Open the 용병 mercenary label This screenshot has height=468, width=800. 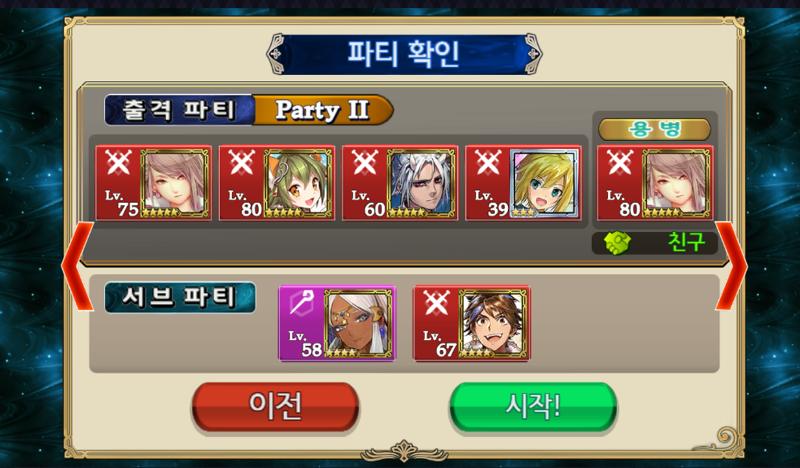click(655, 130)
